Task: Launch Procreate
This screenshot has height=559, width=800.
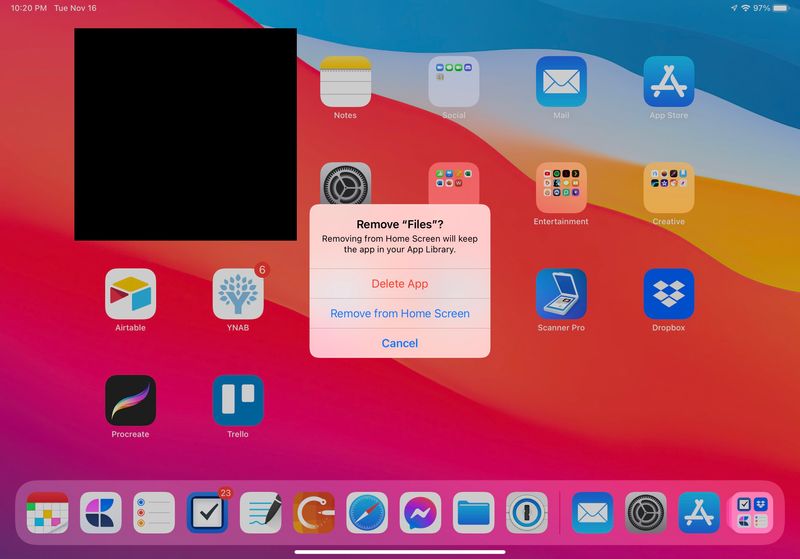Action: click(x=131, y=400)
